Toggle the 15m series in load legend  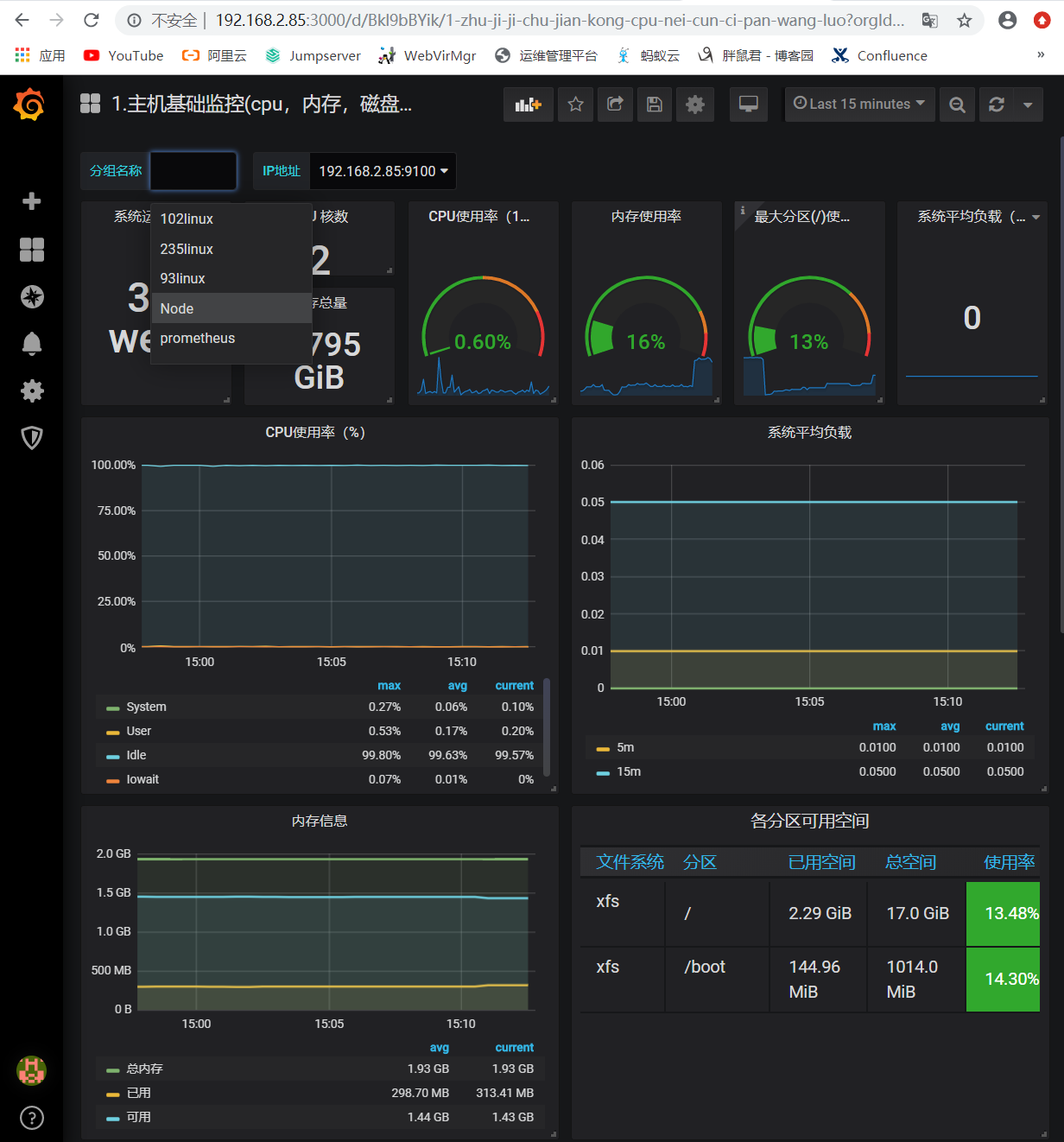click(x=628, y=771)
